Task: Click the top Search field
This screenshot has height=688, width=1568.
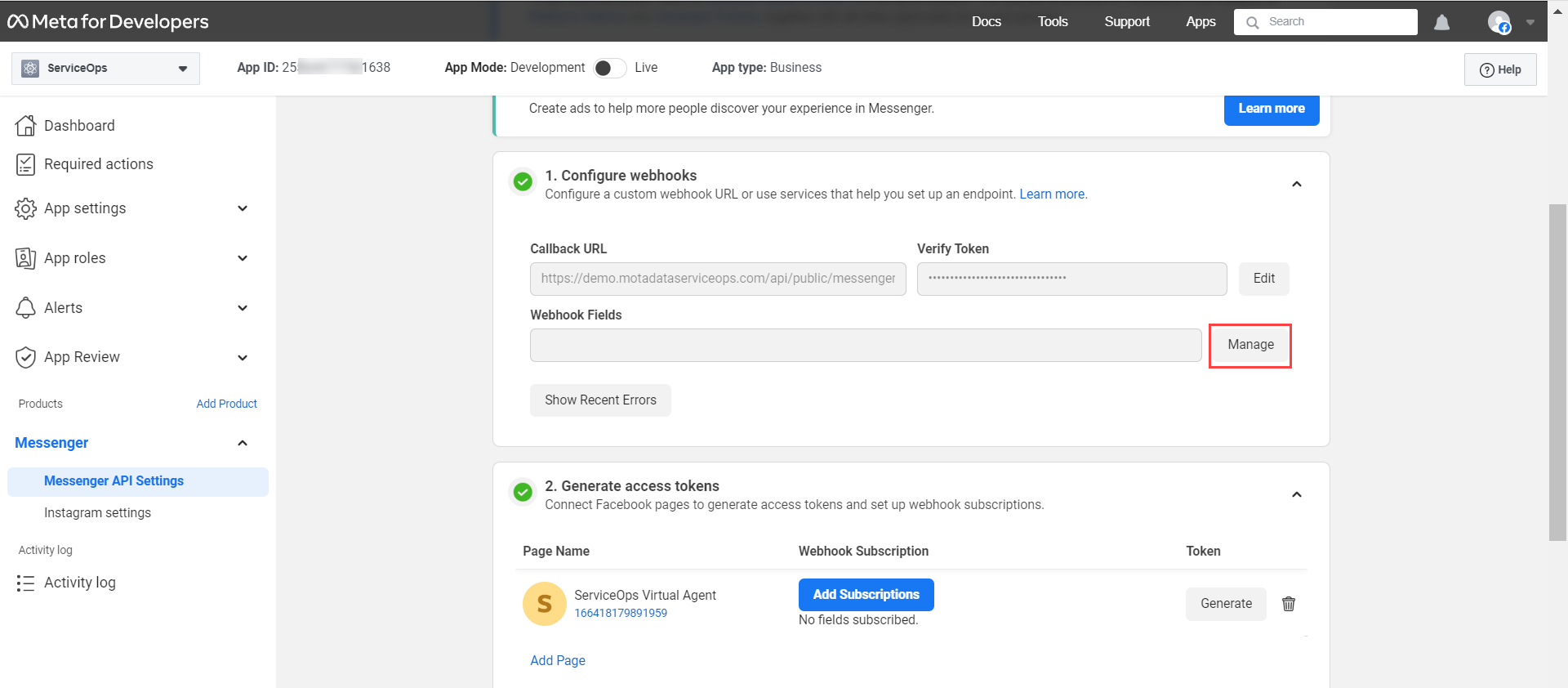Action: [1325, 22]
